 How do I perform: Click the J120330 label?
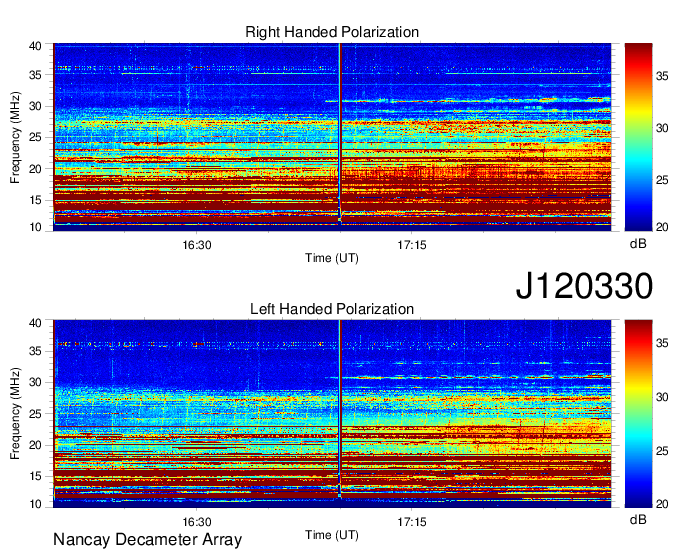pos(584,286)
